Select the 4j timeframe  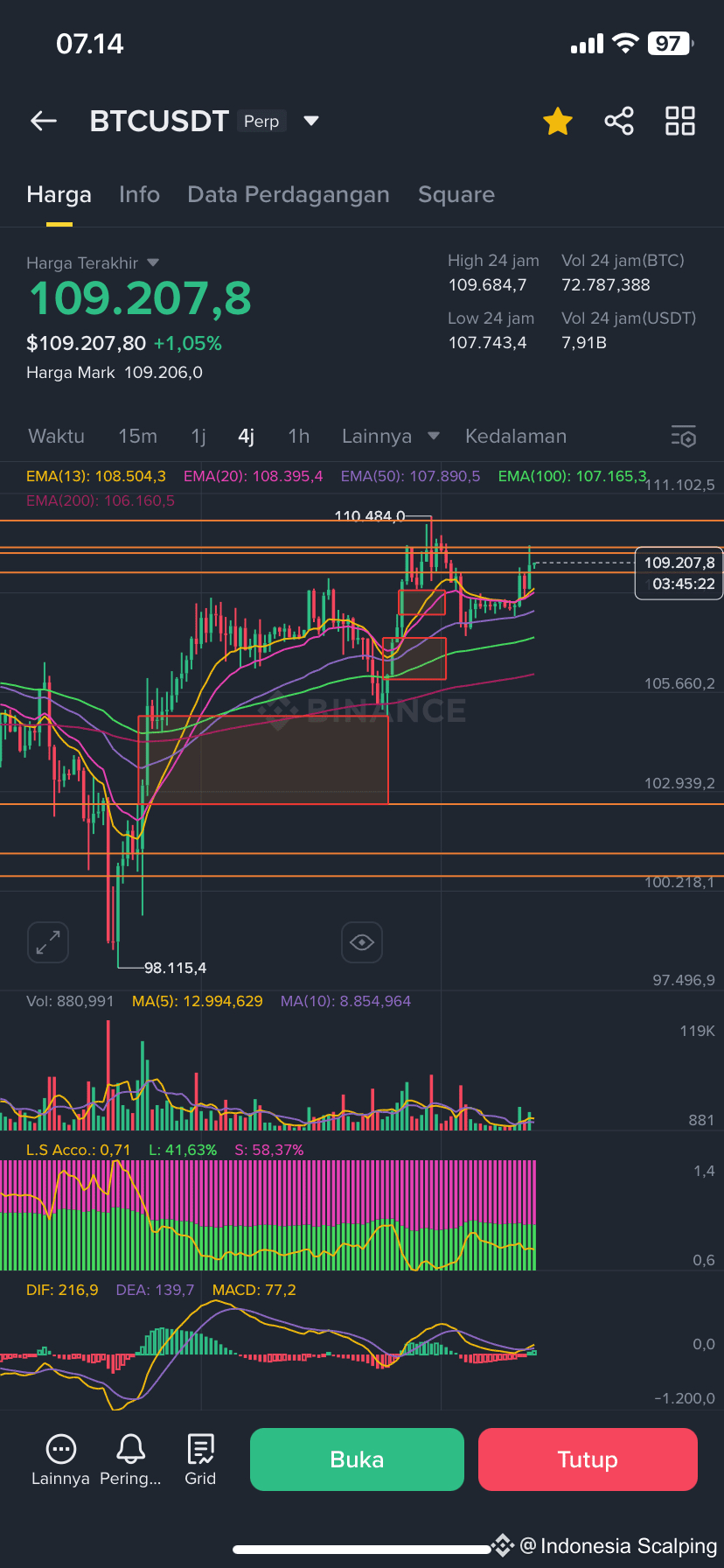pos(247,436)
